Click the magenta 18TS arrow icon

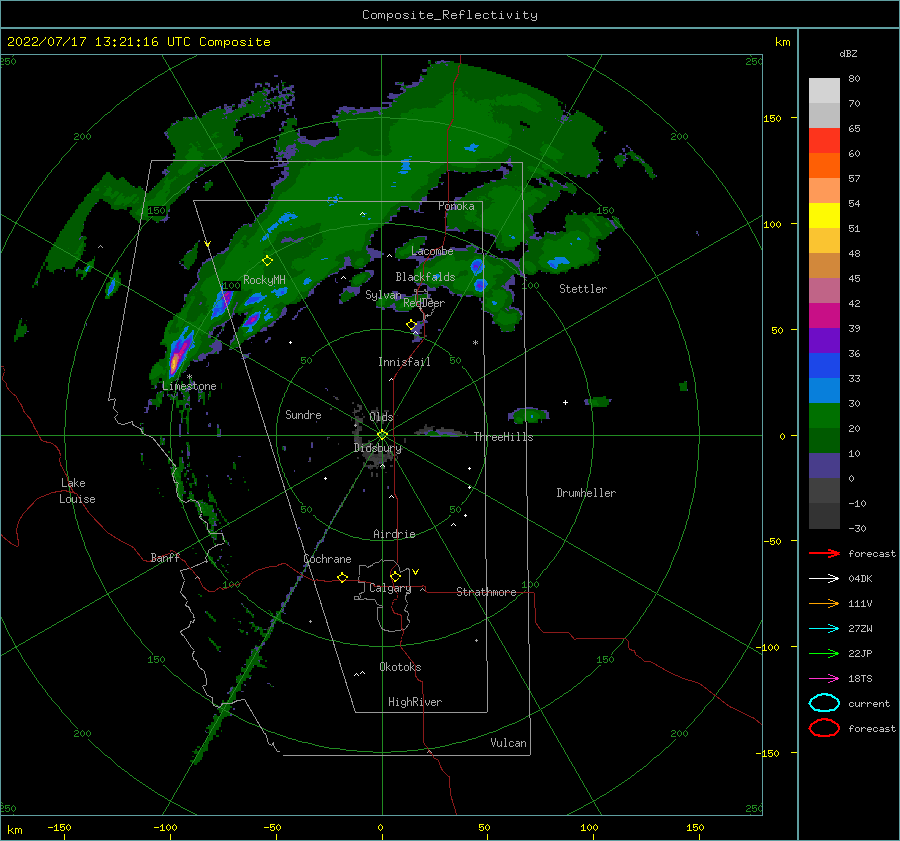[824, 679]
